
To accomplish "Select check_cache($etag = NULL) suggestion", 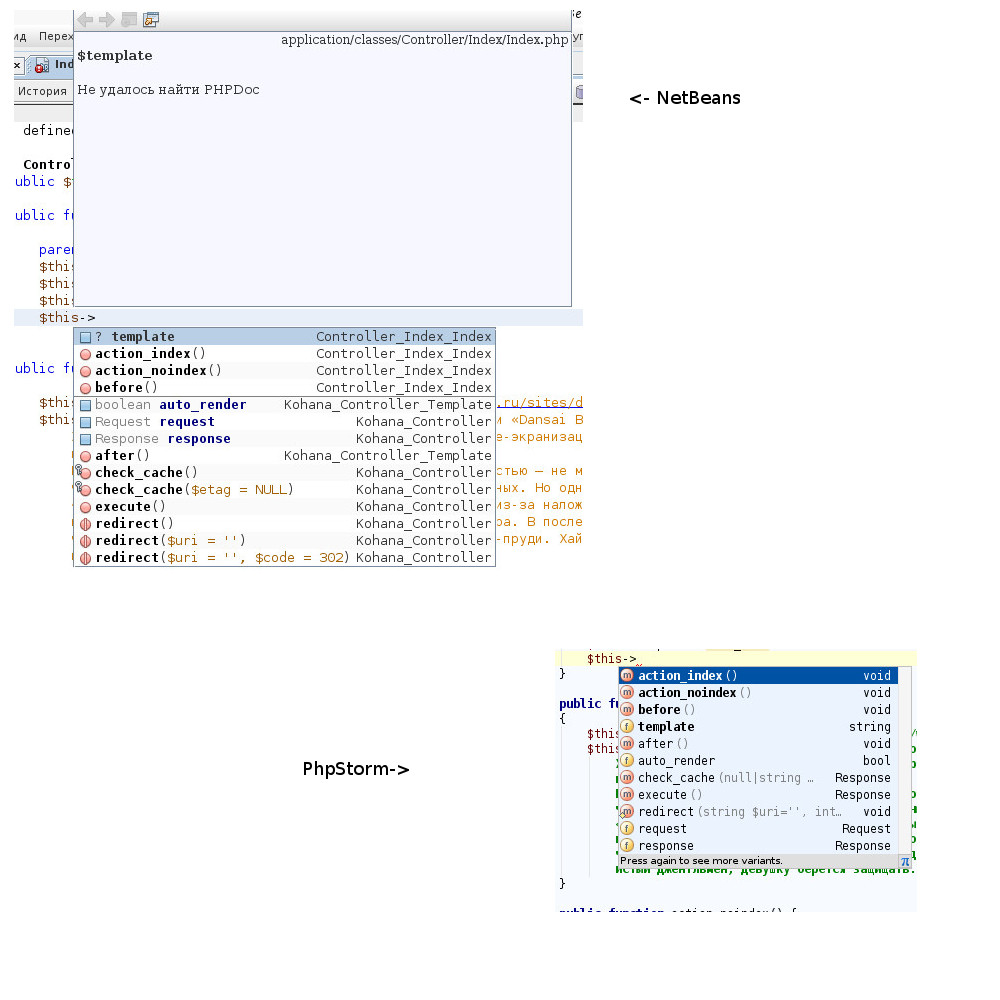I will [x=194, y=490].
